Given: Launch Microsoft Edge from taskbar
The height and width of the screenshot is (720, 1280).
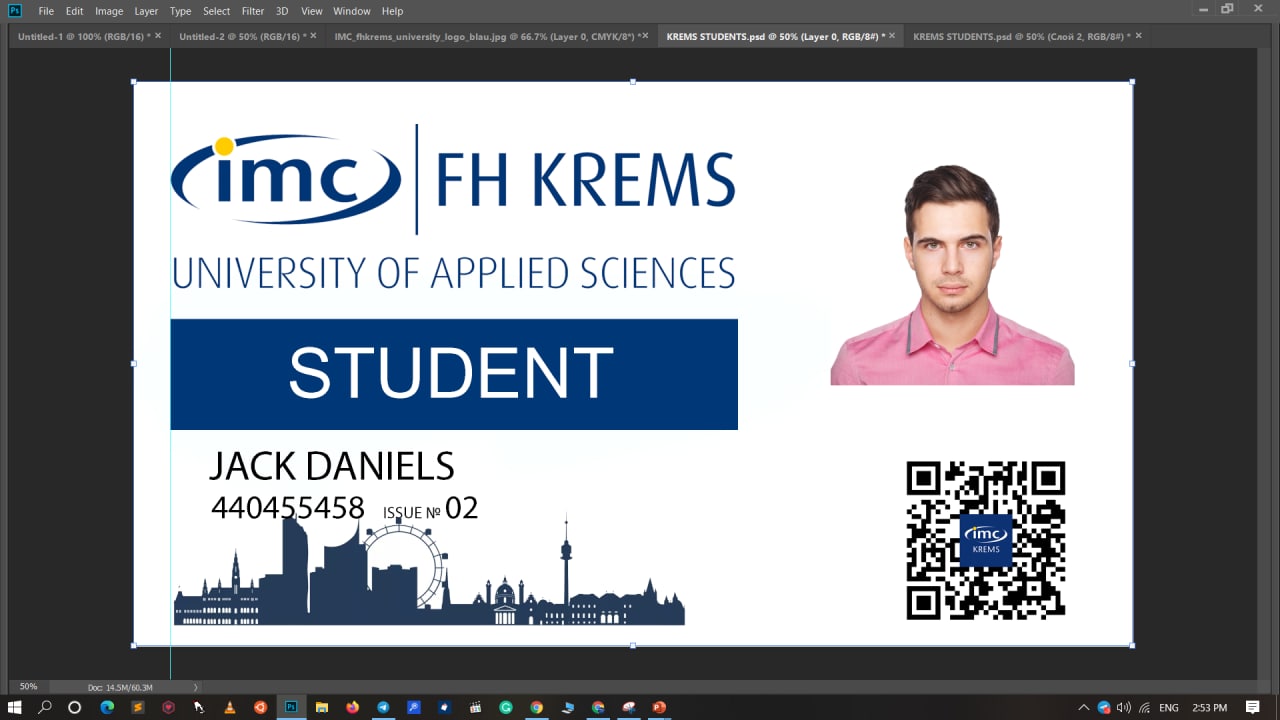Looking at the screenshot, I should pyautogui.click(x=107, y=707).
